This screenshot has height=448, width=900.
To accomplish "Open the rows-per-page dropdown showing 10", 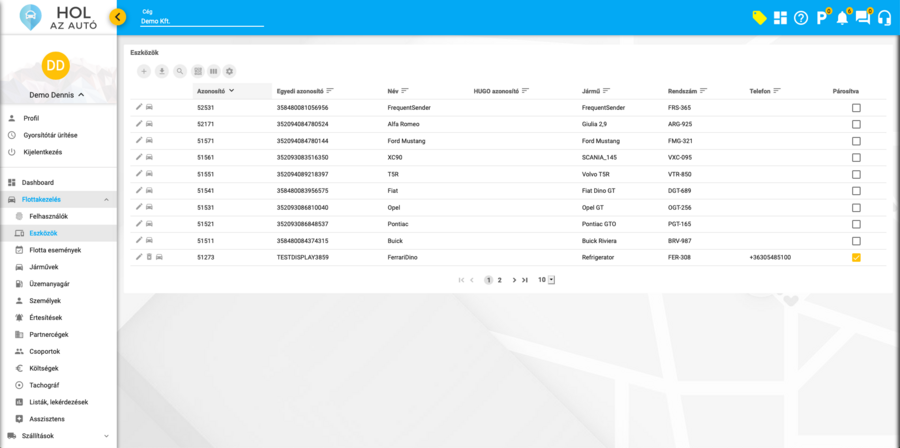I will click(x=546, y=280).
